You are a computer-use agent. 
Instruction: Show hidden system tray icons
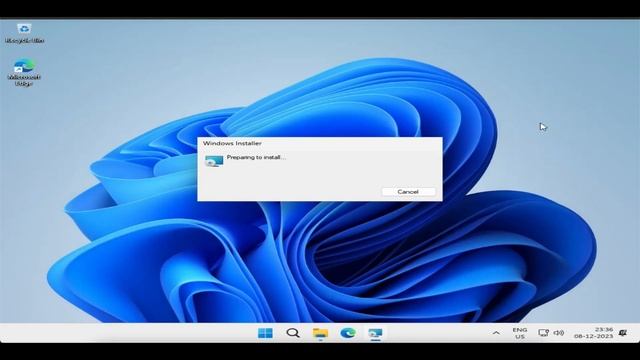coord(496,333)
